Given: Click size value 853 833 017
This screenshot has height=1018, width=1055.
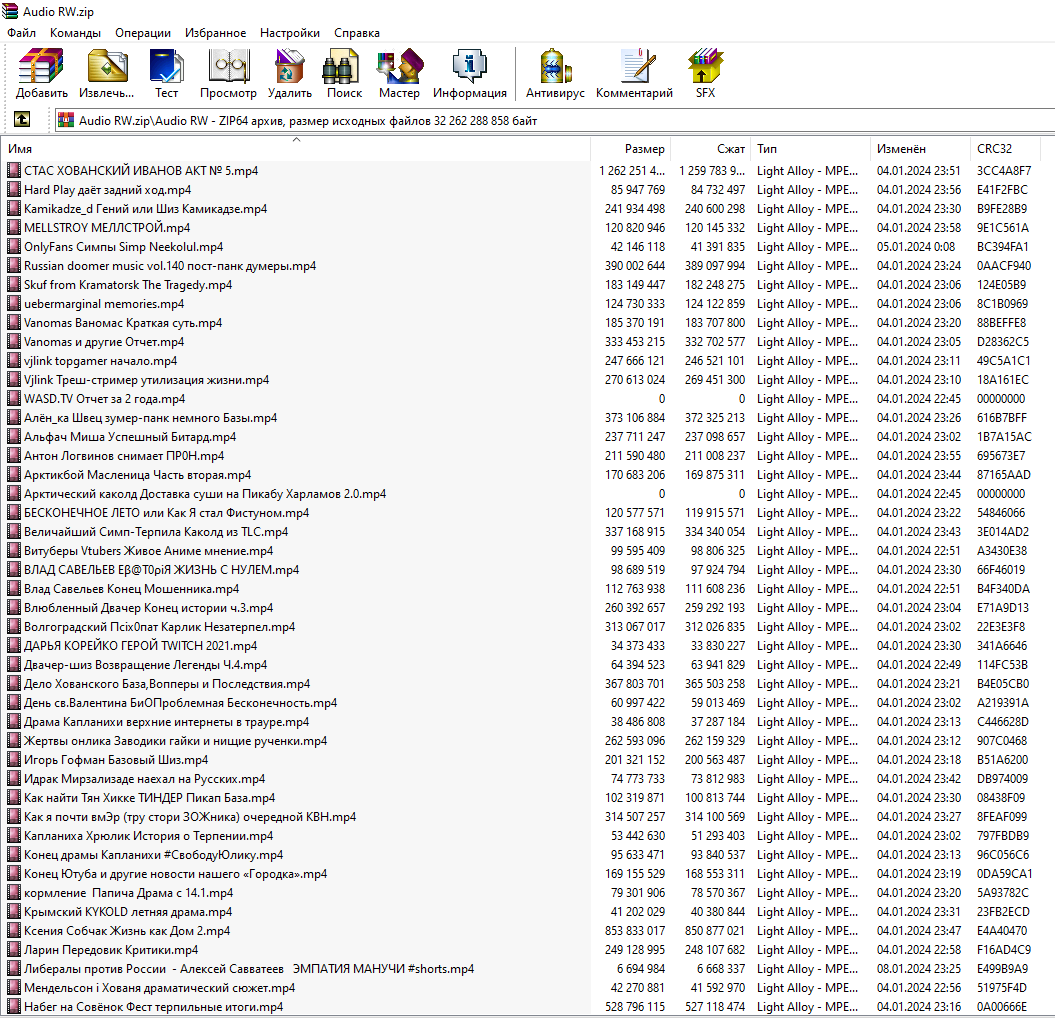Looking at the screenshot, I should 634,931.
